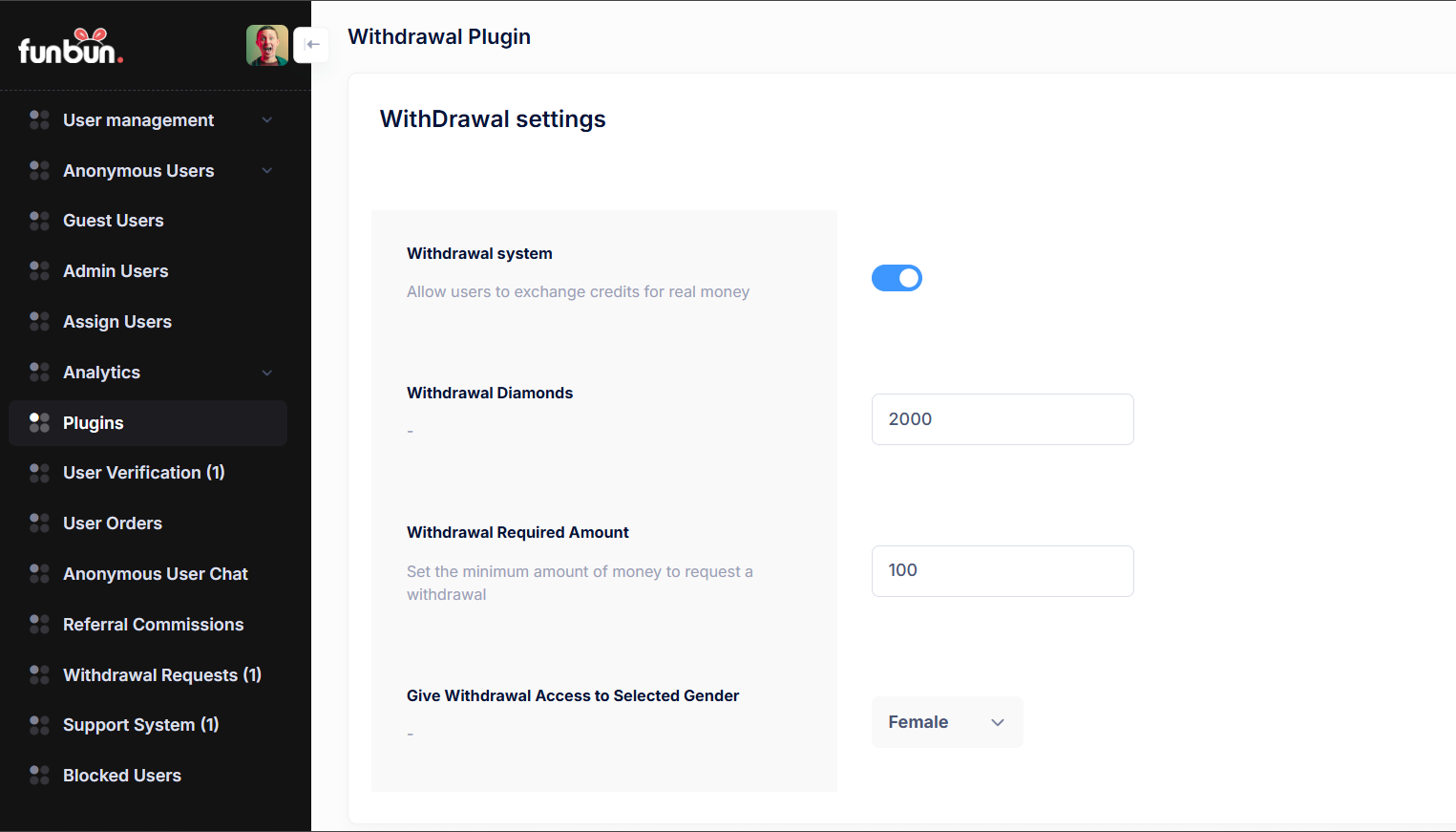Open the Plugins menu item
The image size is (1456, 832).
(x=94, y=423)
